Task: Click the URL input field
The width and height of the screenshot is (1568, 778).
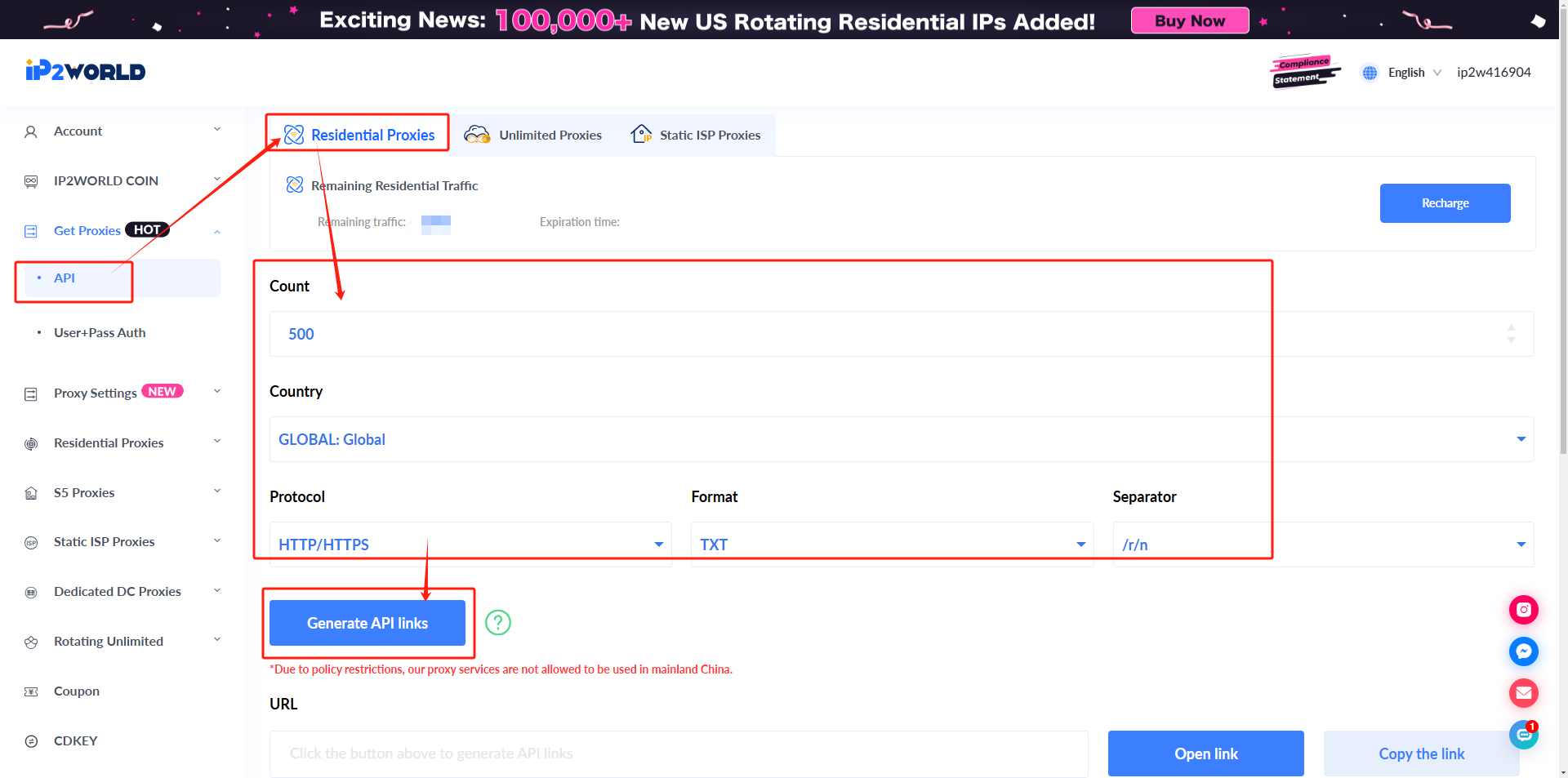Action: [678, 754]
